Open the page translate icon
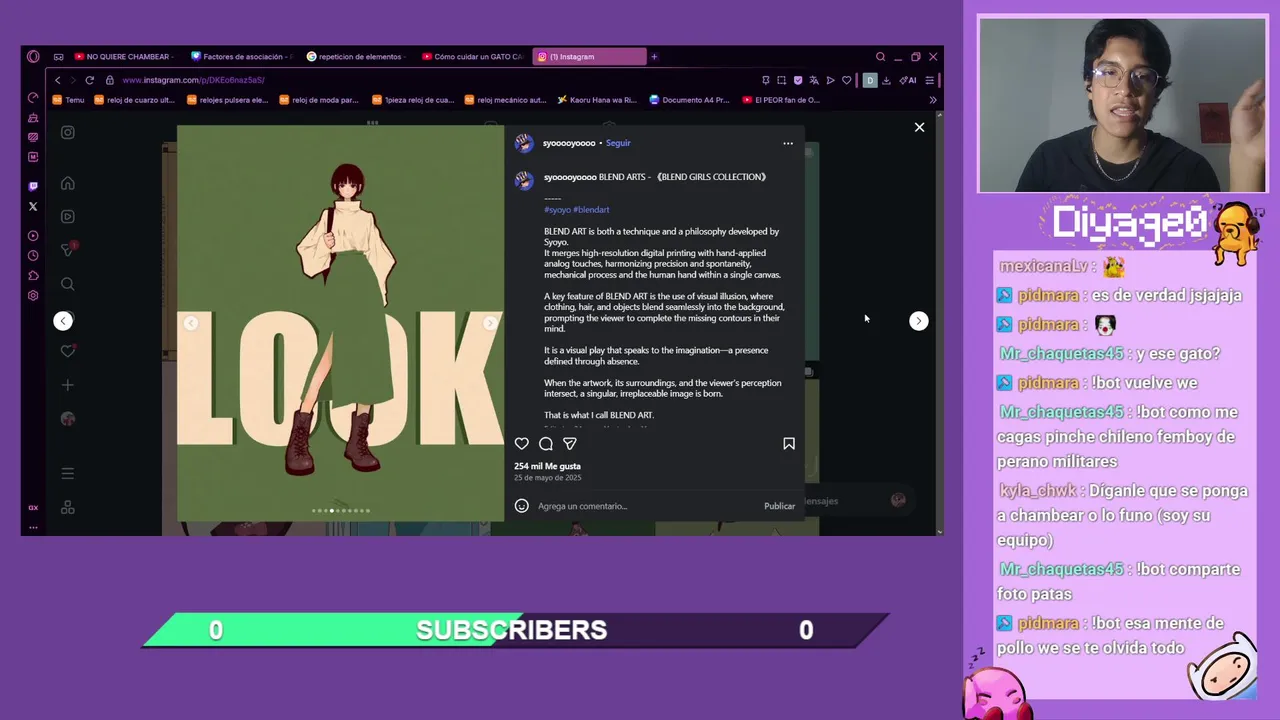 pyautogui.click(x=813, y=80)
